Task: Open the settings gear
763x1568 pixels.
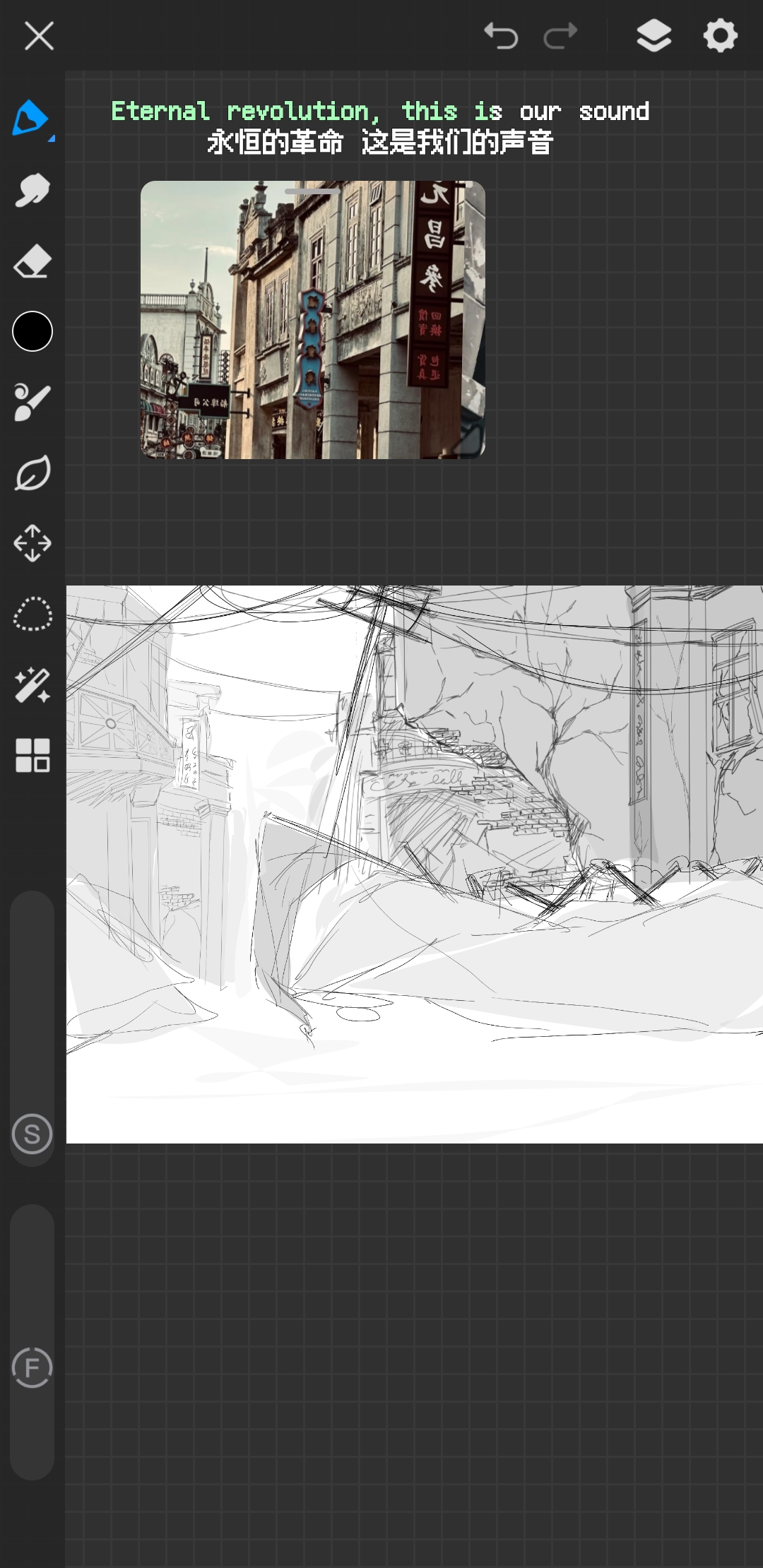Action: (720, 36)
